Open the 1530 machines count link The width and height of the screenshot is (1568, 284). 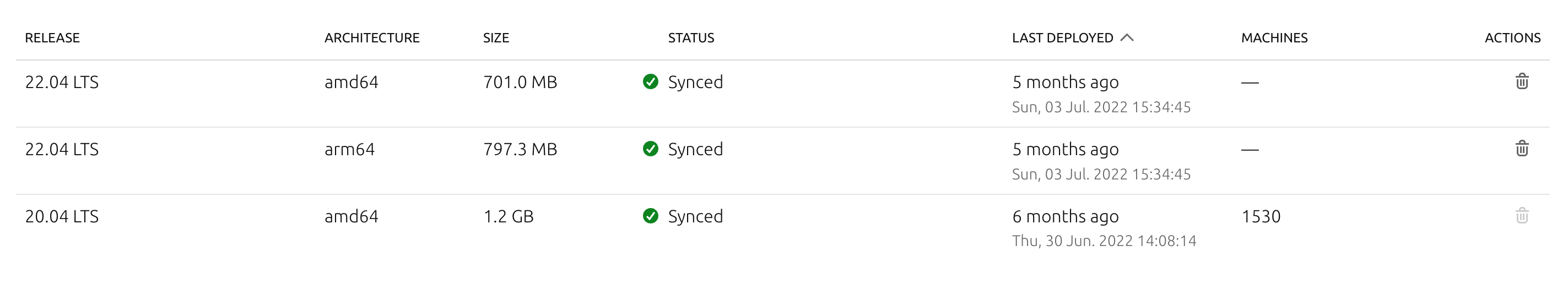click(1261, 216)
